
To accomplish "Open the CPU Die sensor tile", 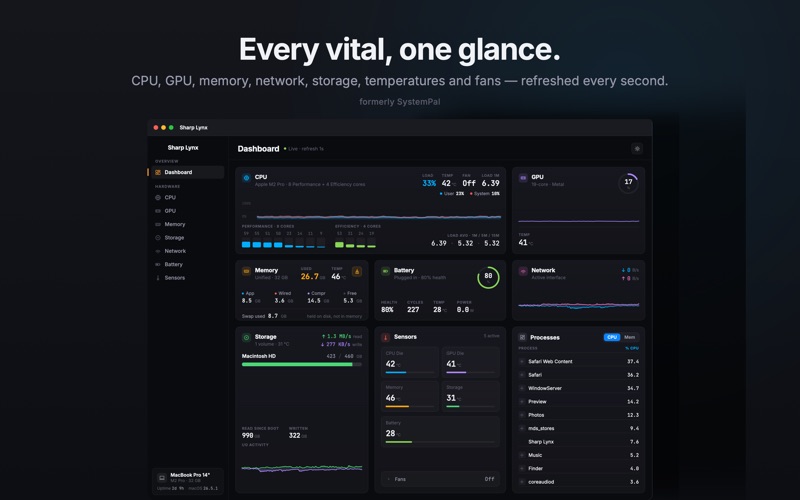I will click(x=410, y=362).
